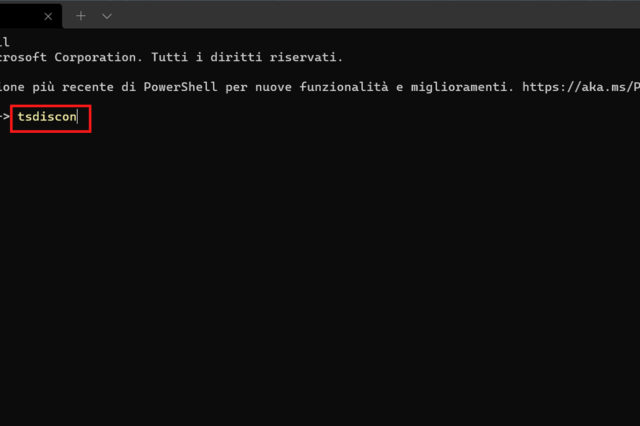Expand the new tab profile dropdown
This screenshot has height=426, width=640.
107,16
